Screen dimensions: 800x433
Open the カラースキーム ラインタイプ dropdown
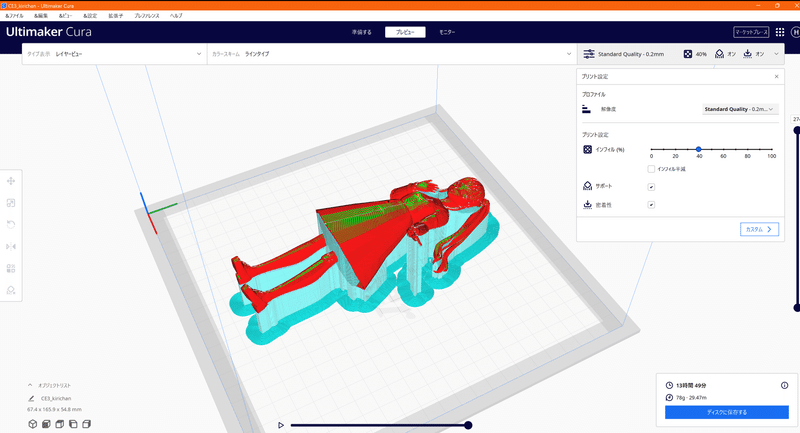pos(392,54)
